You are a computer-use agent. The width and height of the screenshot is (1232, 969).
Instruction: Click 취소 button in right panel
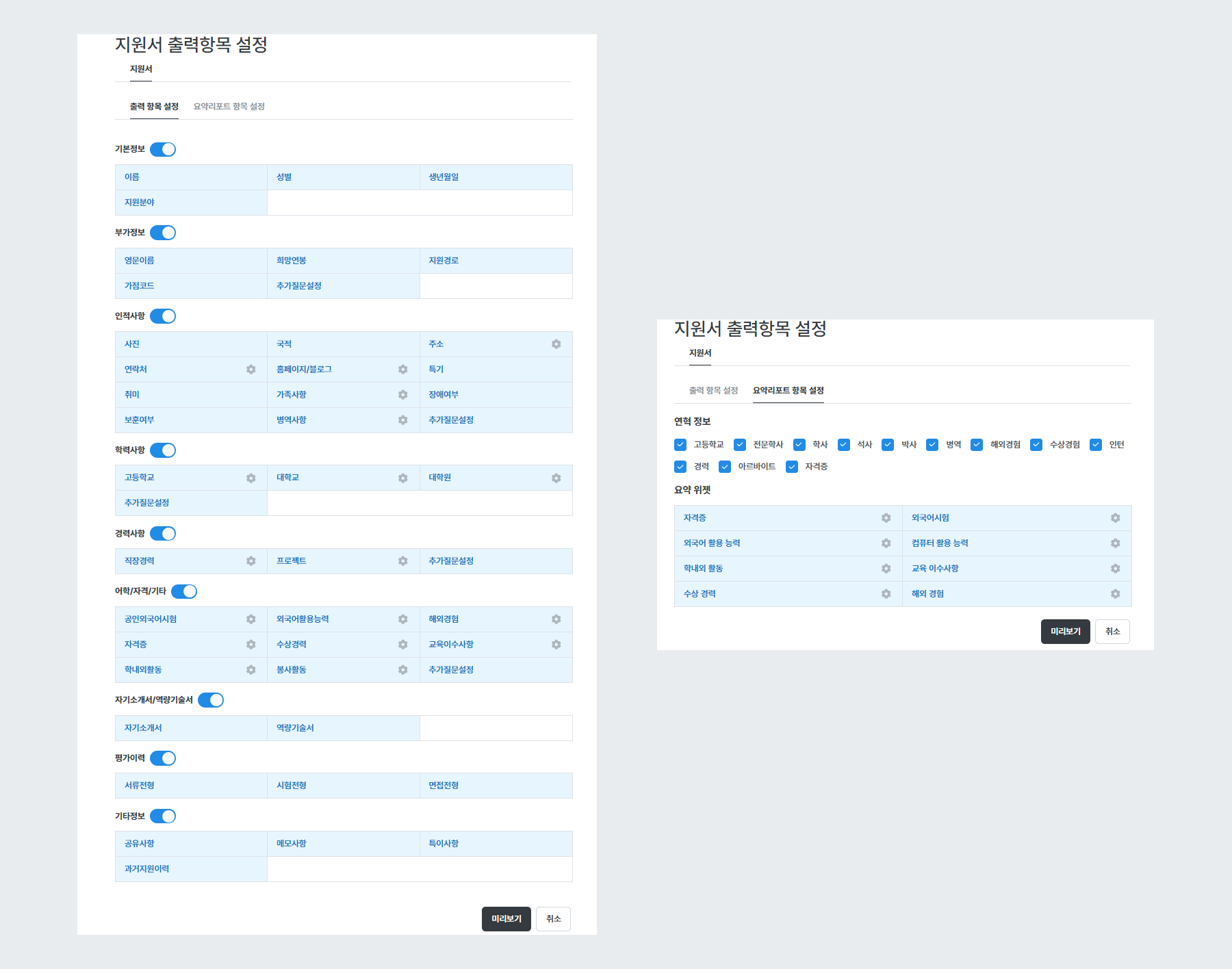pyautogui.click(x=1113, y=632)
